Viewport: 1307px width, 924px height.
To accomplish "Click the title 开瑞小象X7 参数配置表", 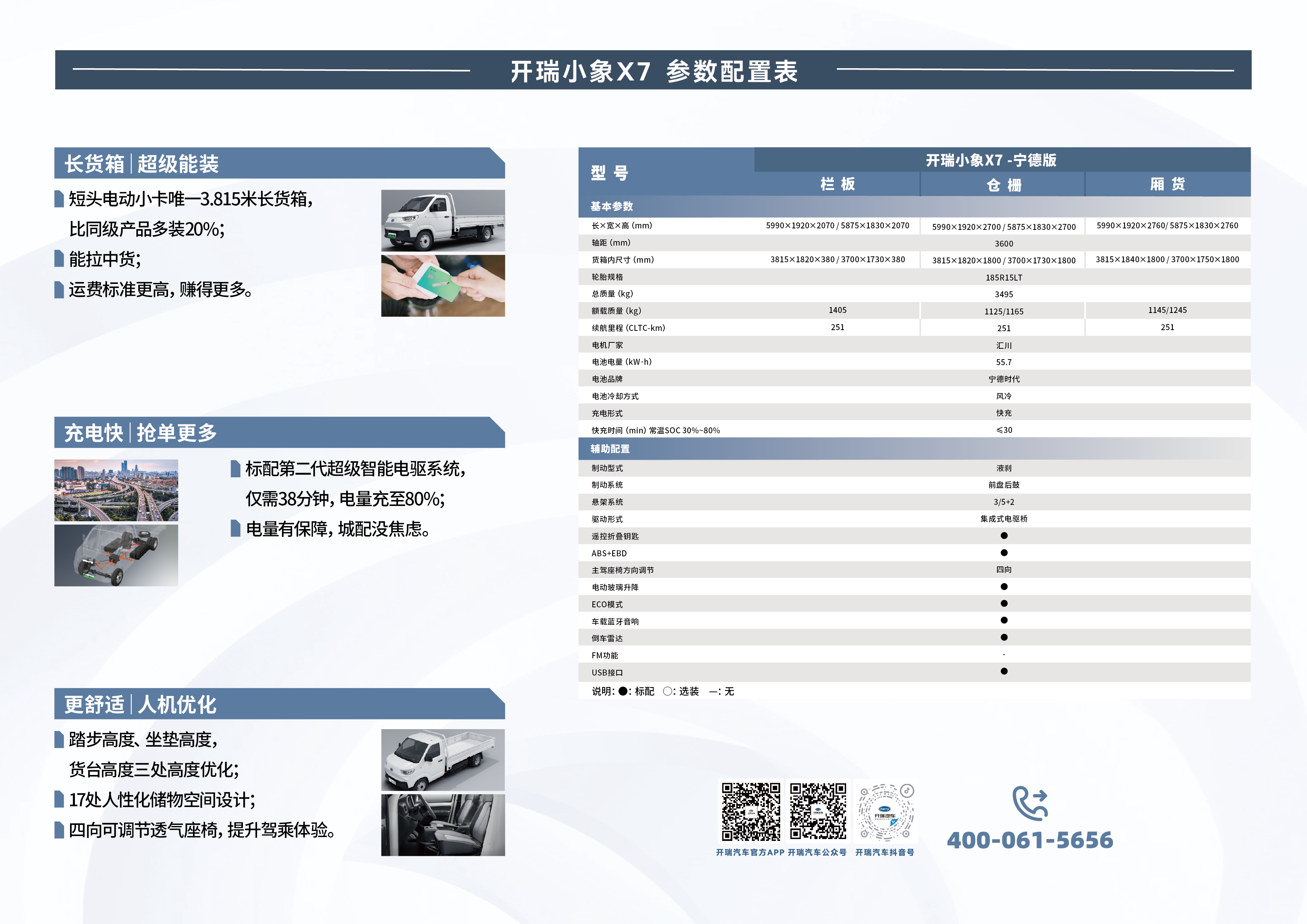I will (x=654, y=72).
